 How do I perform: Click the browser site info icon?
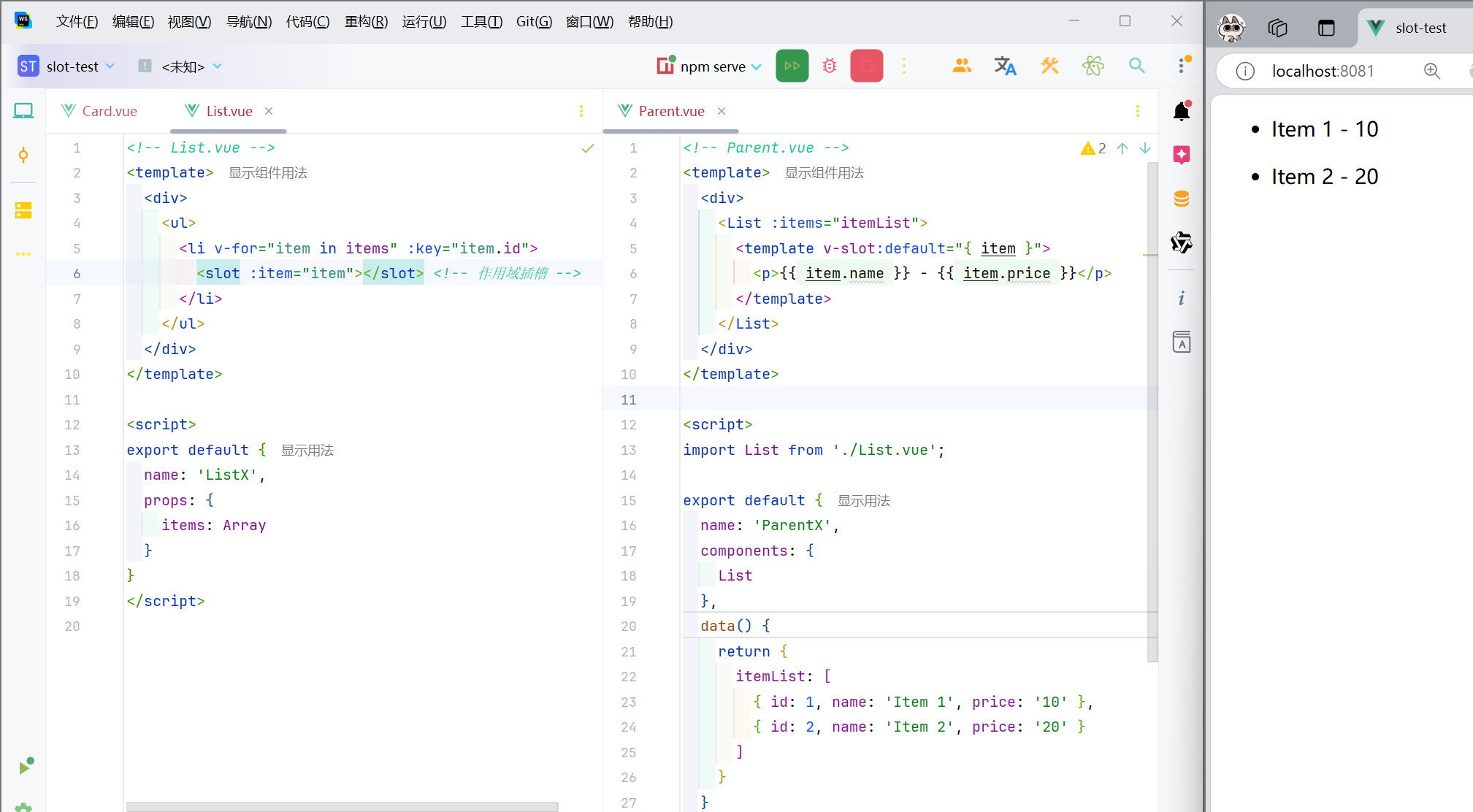click(x=1245, y=71)
